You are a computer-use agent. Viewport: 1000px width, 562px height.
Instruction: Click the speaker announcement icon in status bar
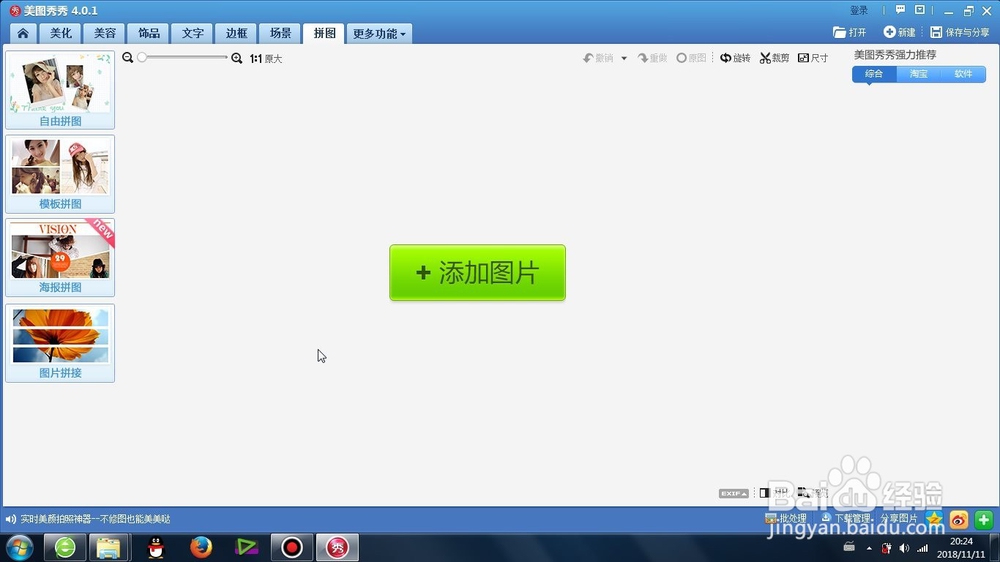[x=11, y=519]
